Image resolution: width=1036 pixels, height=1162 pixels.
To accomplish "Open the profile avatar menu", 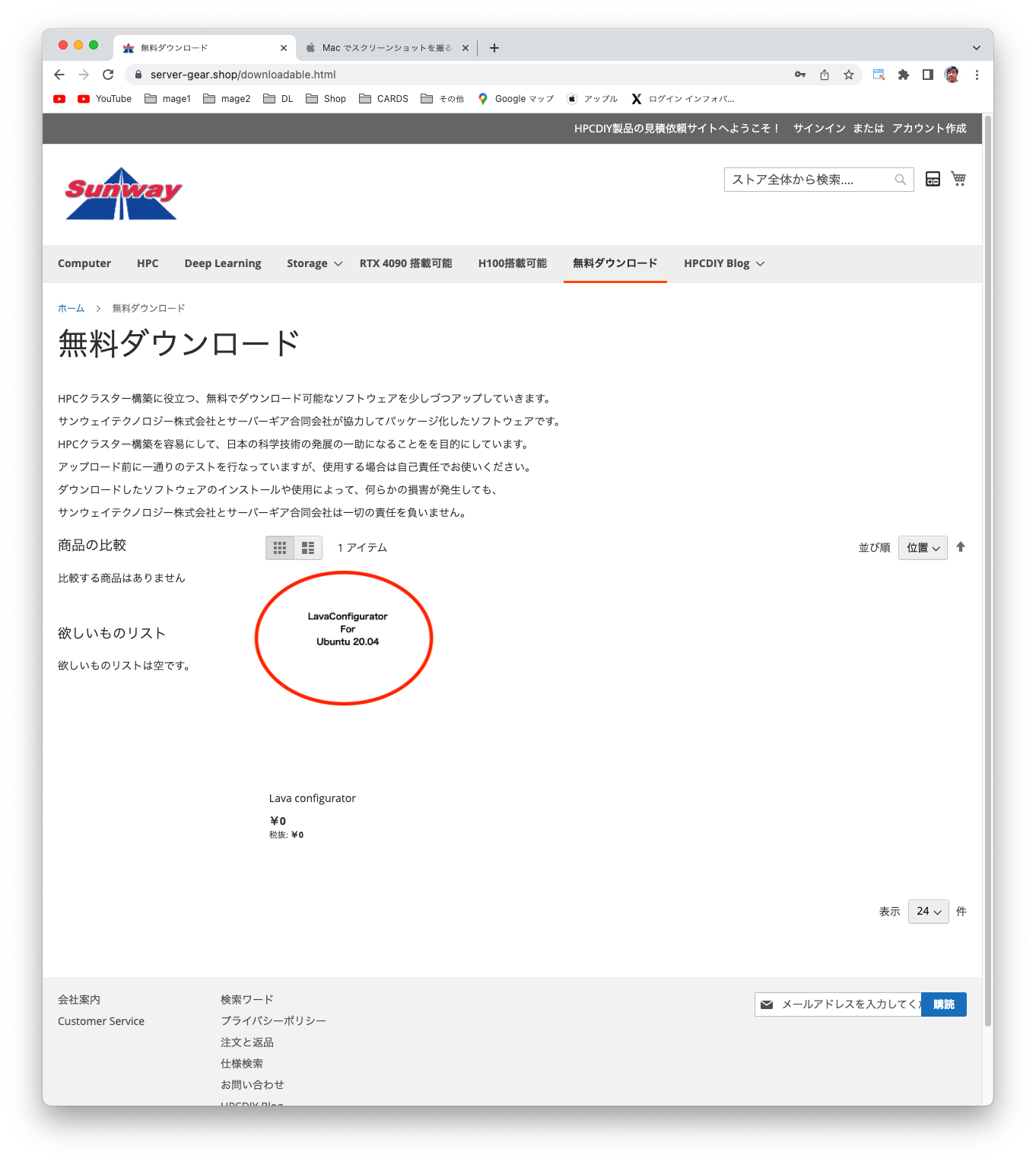I will pos(952,75).
